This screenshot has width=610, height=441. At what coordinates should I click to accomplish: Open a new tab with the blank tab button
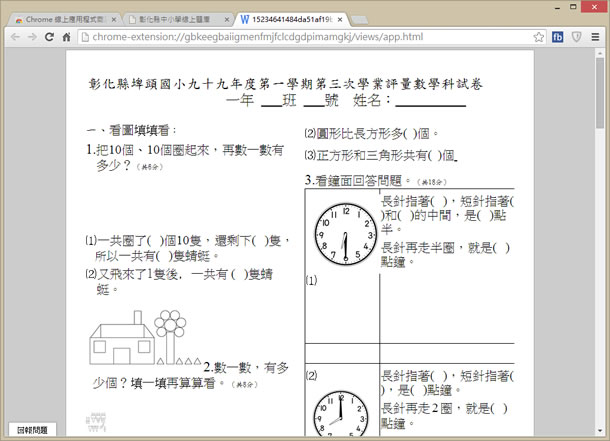358,18
